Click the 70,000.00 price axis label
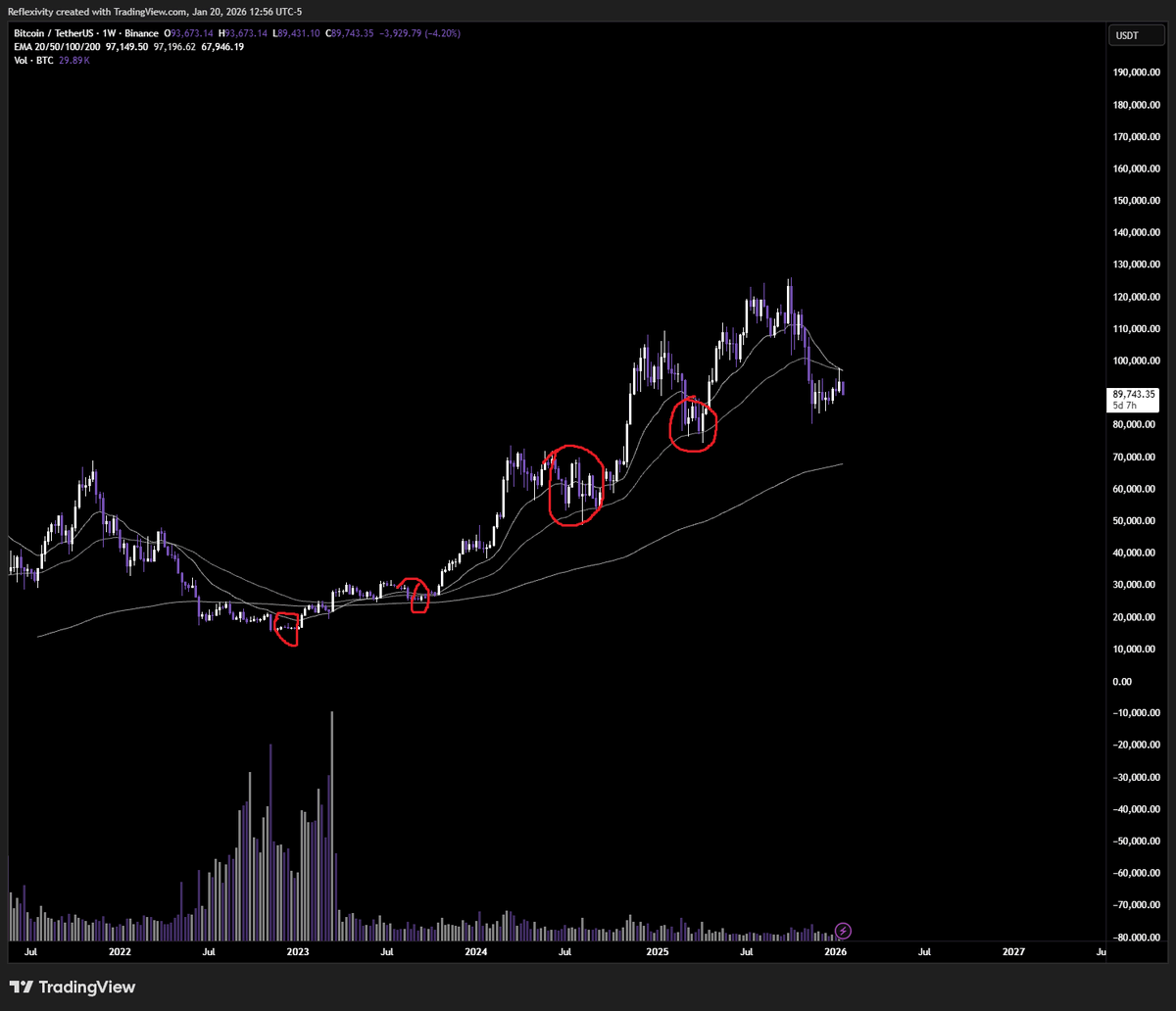This screenshot has height=1011, width=1176. pos(1134,457)
